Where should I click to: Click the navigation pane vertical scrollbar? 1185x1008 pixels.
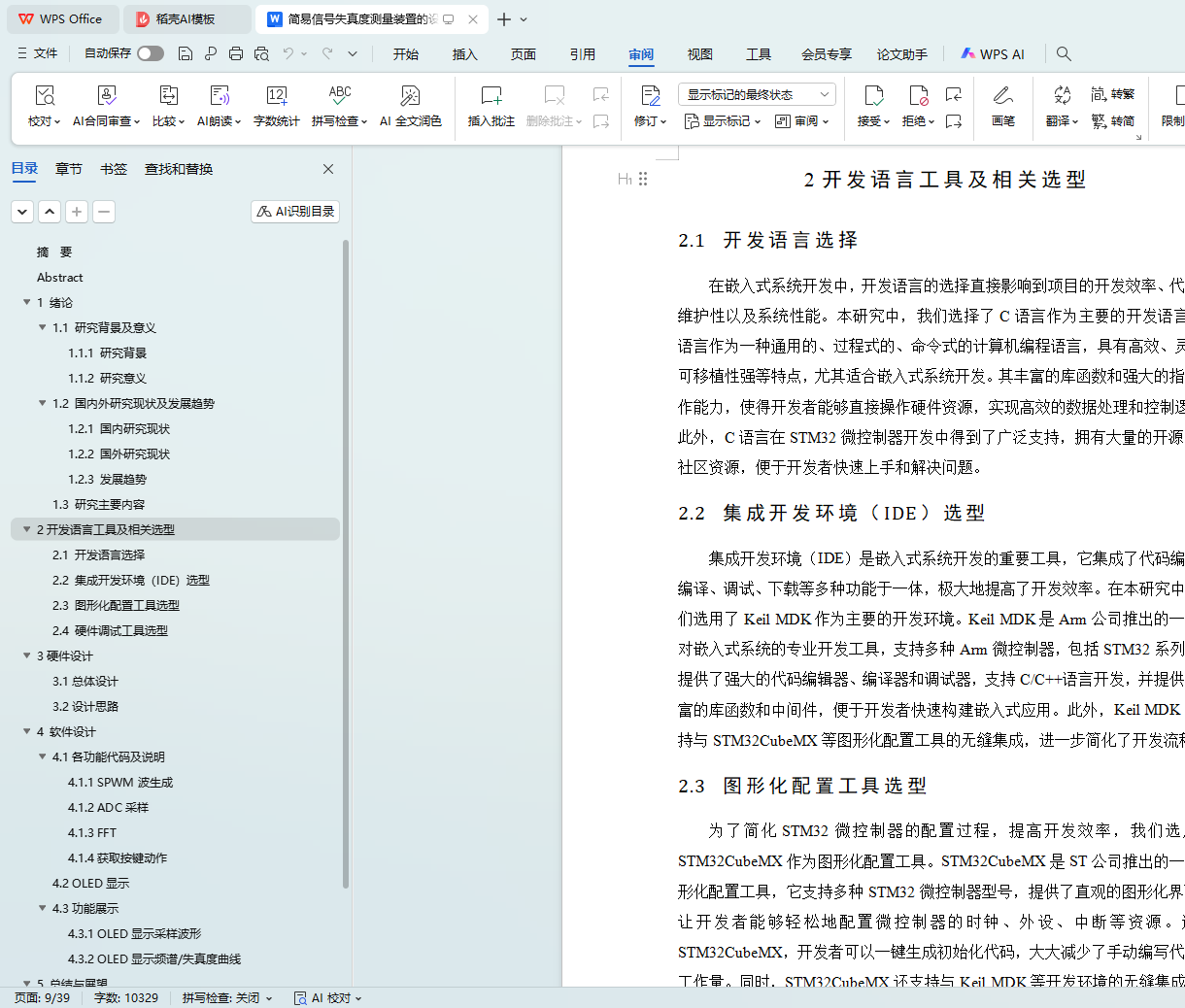tap(346, 563)
